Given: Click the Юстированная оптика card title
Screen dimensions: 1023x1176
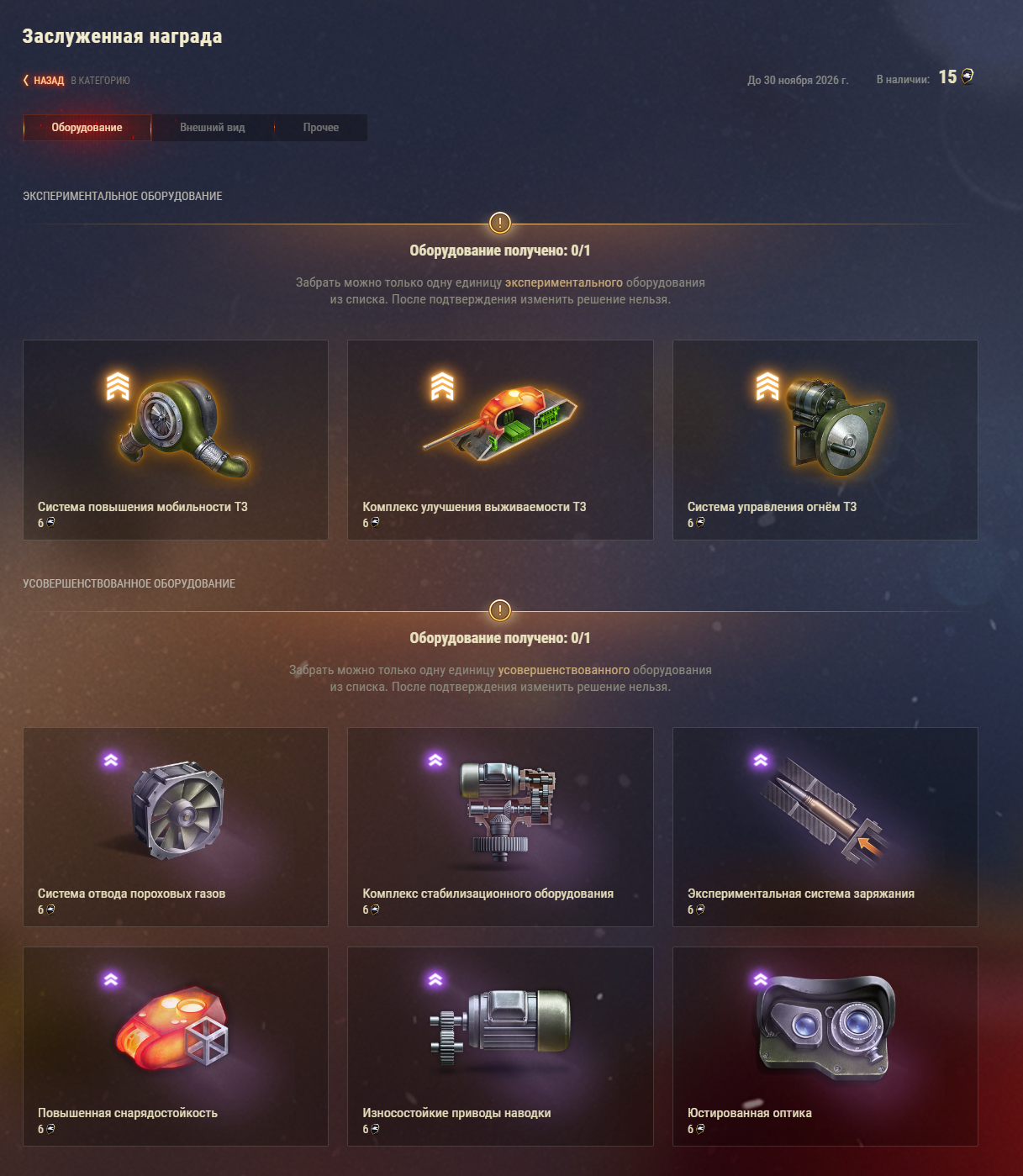Looking at the screenshot, I should [750, 1113].
